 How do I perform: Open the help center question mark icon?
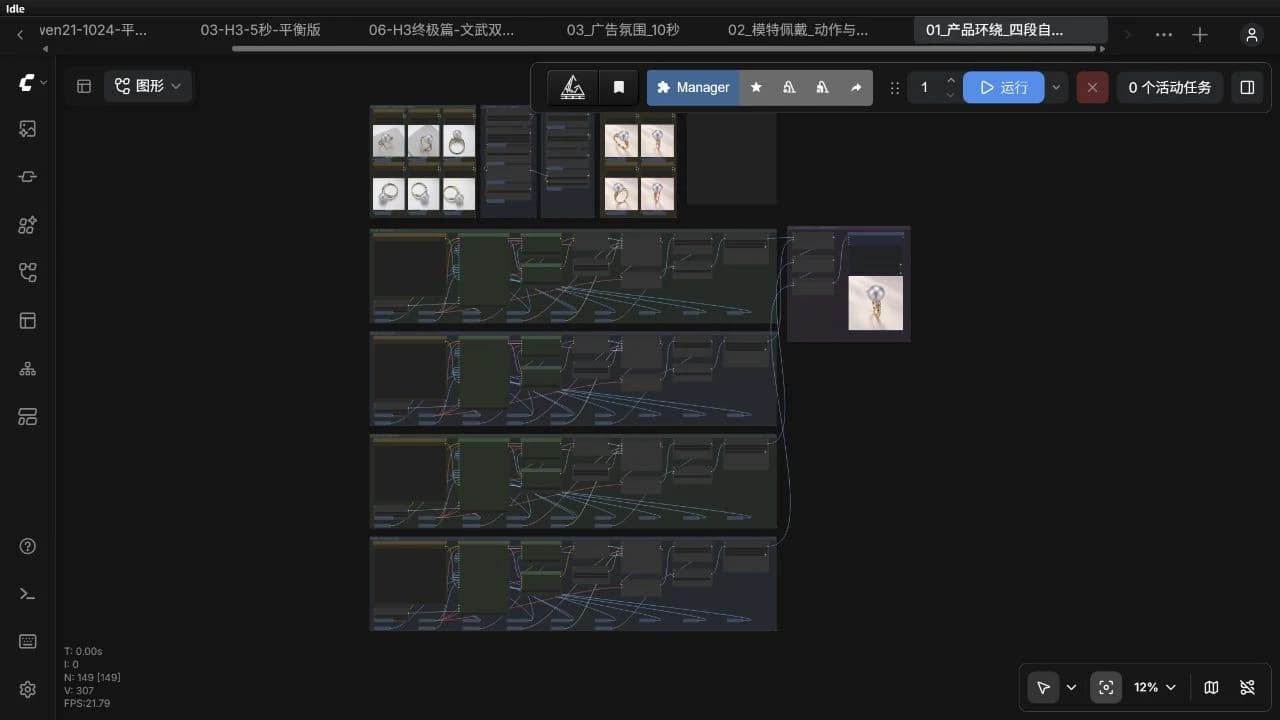[27, 546]
